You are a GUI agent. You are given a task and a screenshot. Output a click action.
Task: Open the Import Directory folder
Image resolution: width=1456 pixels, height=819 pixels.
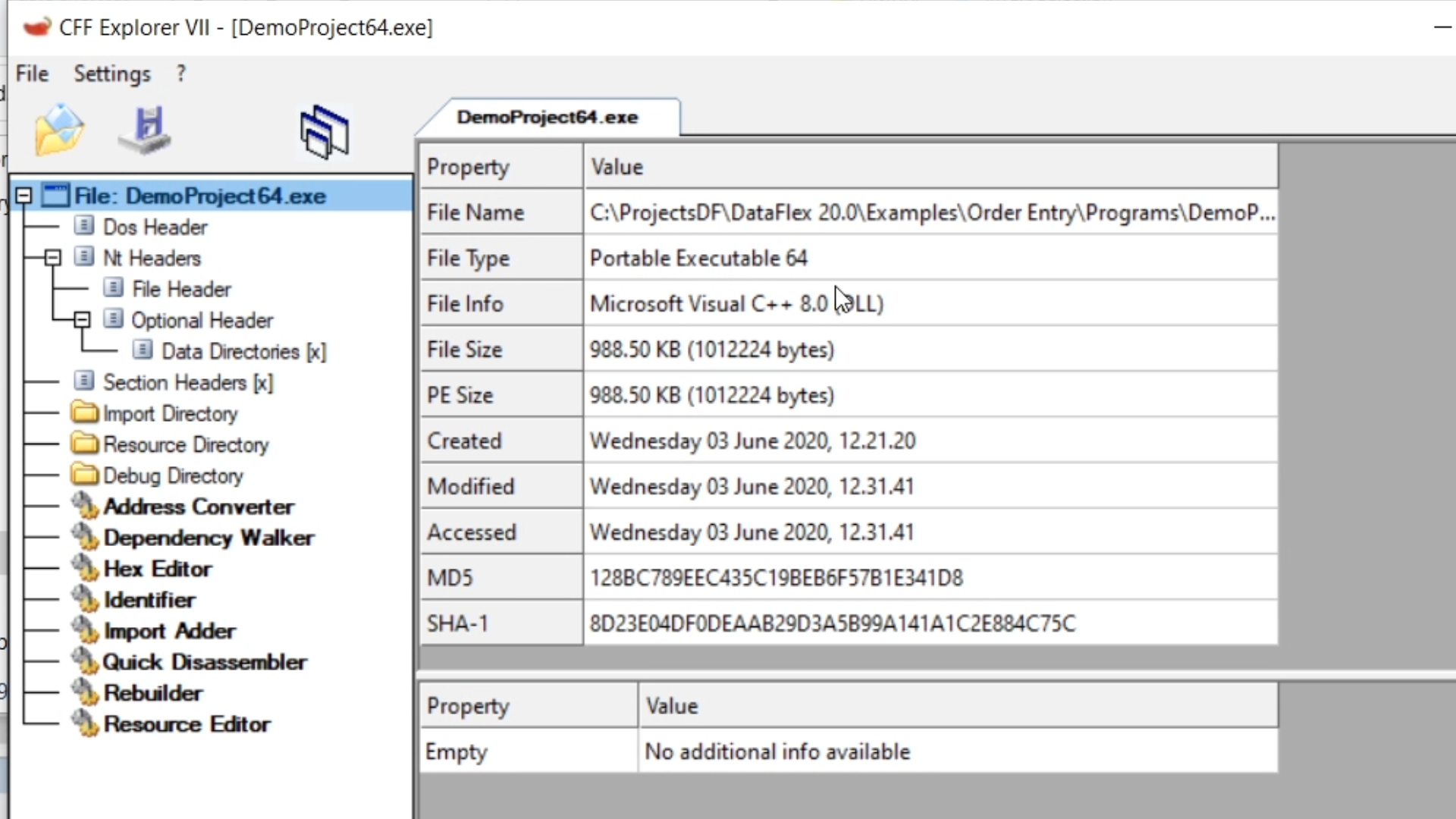170,413
